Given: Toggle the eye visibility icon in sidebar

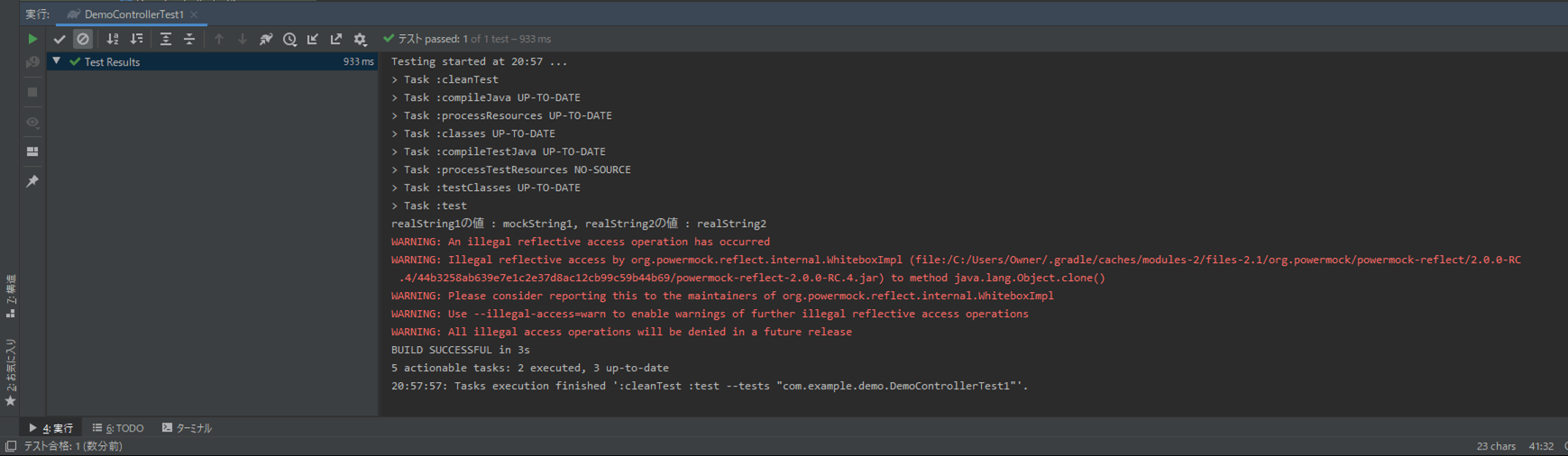Looking at the screenshot, I should [32, 122].
